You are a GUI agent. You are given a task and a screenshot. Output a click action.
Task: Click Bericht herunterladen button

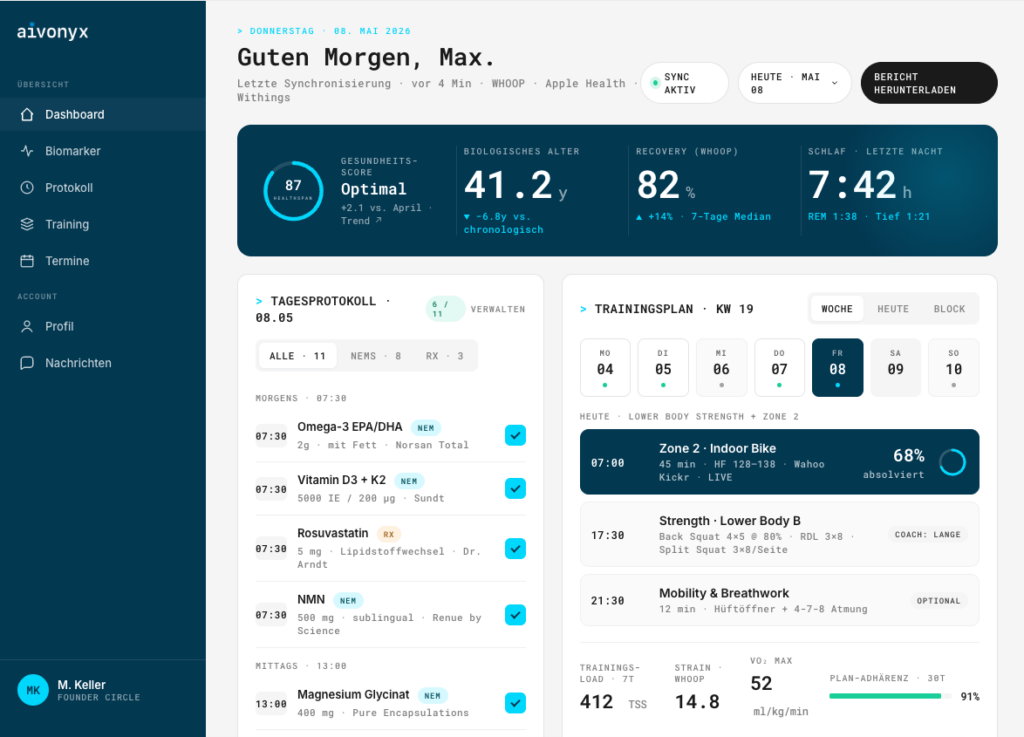click(929, 83)
